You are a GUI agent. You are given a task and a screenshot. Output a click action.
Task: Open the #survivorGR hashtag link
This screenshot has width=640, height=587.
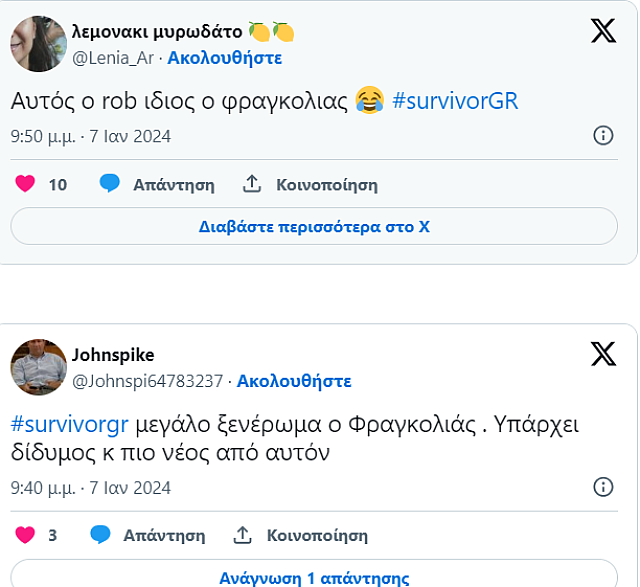coord(455,101)
